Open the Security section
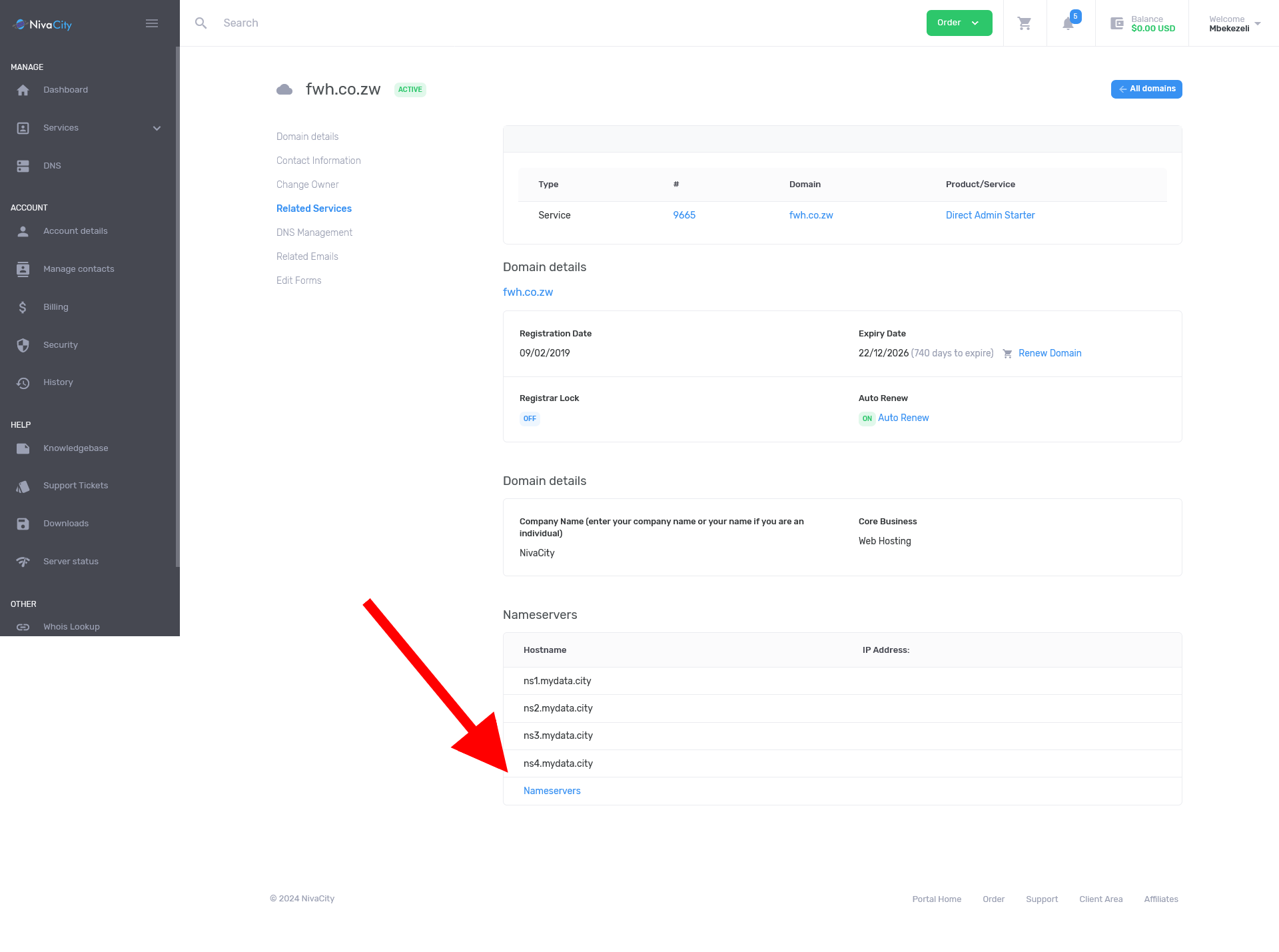 click(60, 344)
